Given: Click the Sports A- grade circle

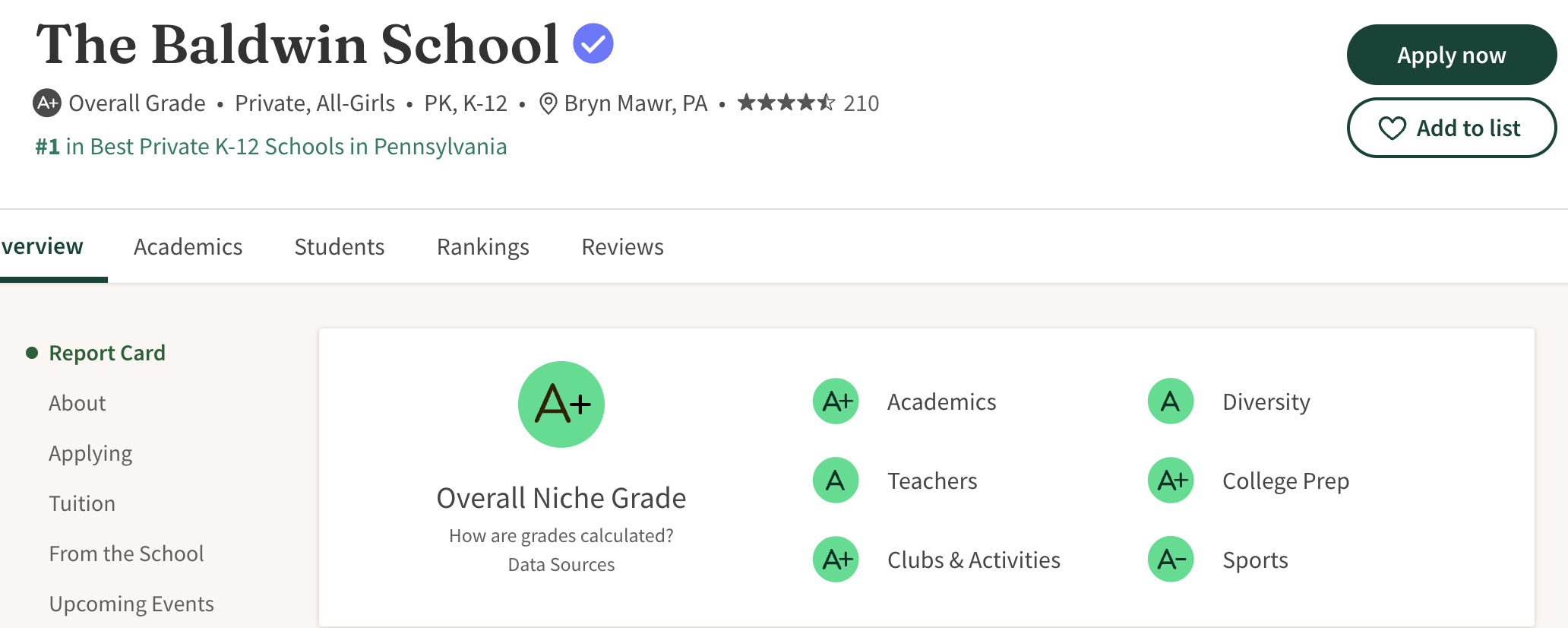Looking at the screenshot, I should (1171, 560).
